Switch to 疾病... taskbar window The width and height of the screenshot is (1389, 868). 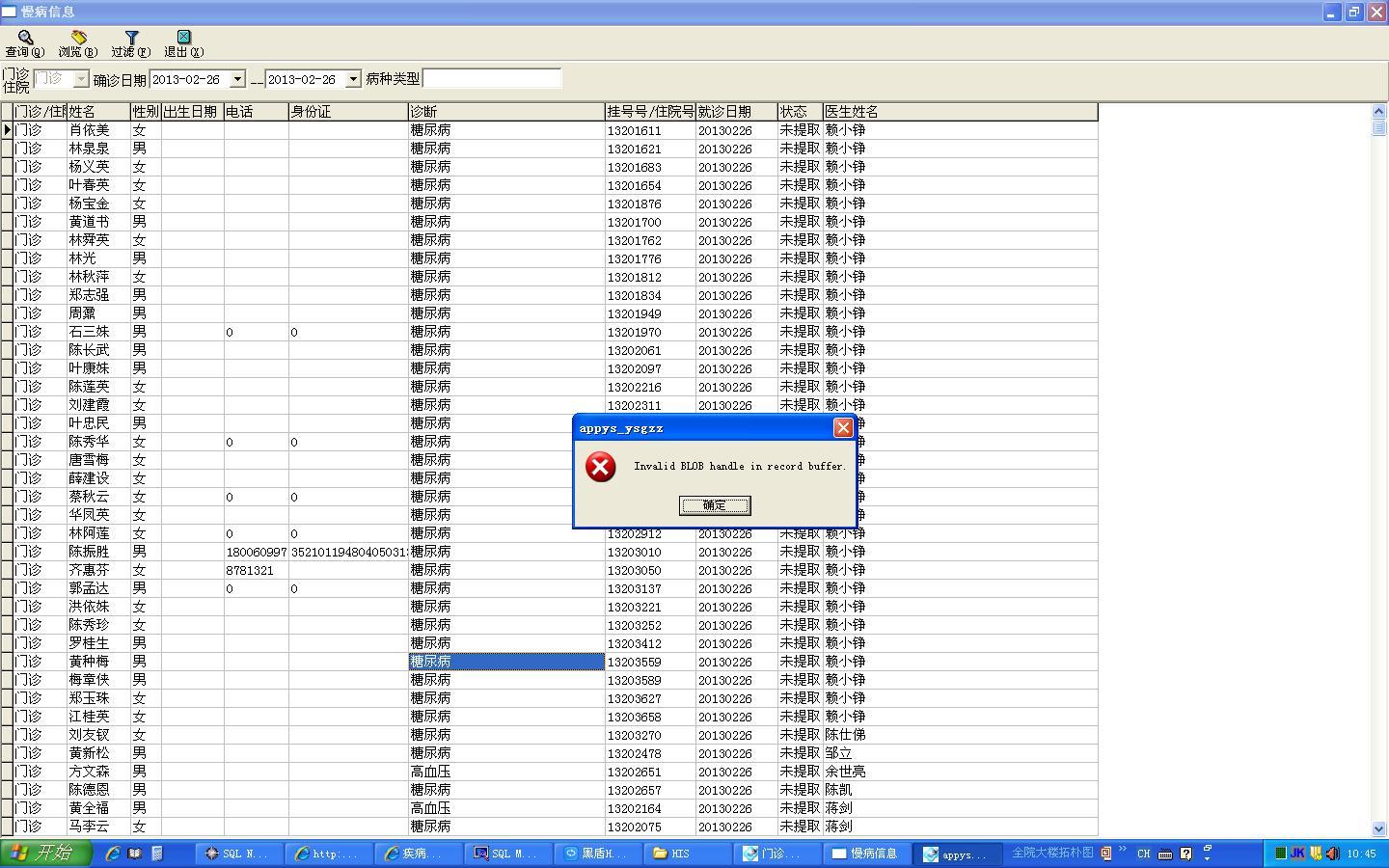(420, 854)
